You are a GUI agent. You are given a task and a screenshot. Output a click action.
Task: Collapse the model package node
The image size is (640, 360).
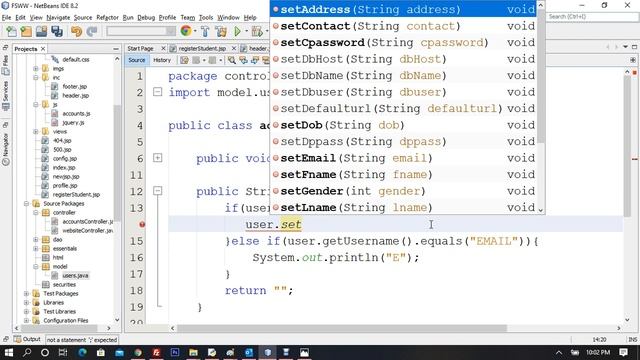tap(36, 267)
